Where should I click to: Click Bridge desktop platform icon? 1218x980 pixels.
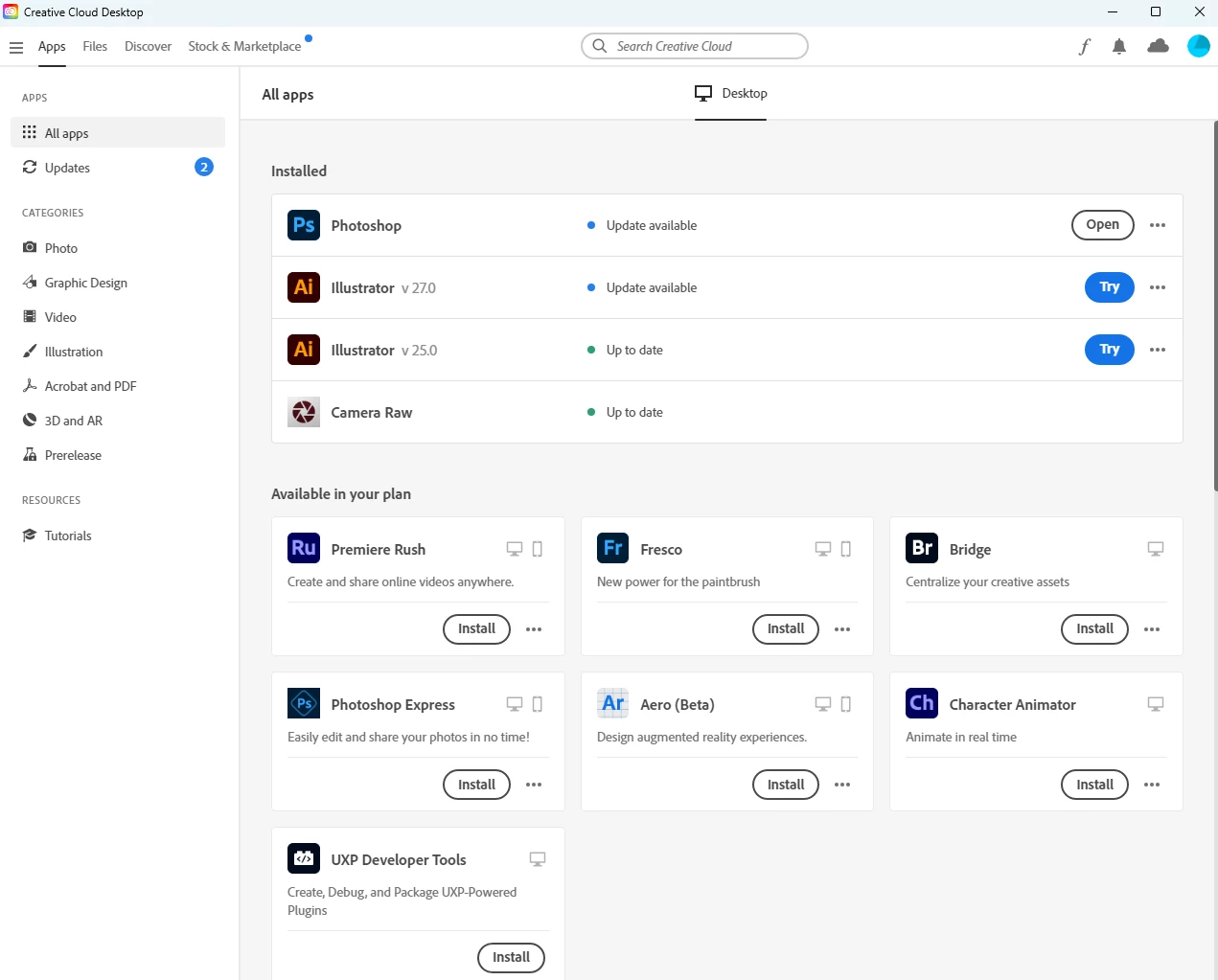pos(1156,549)
